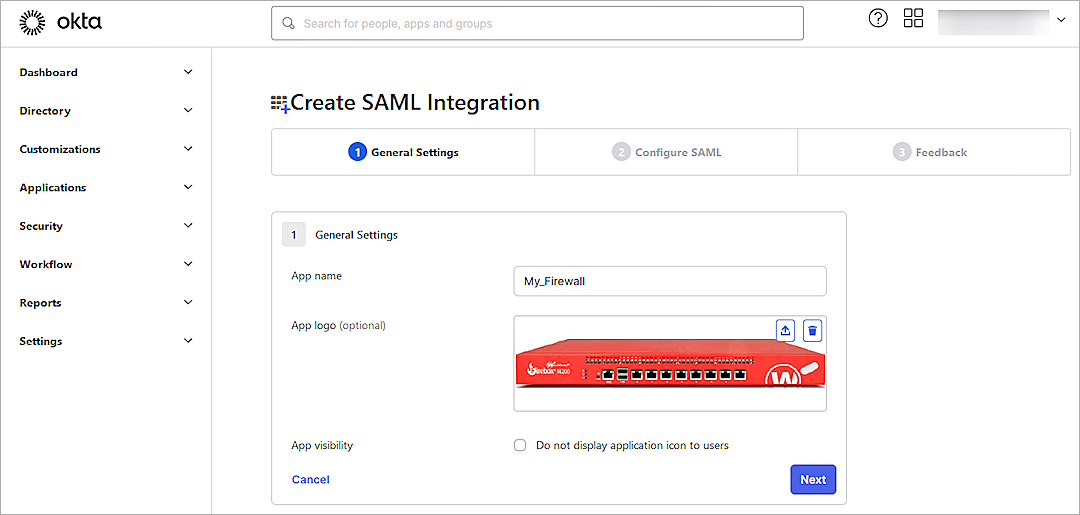Click the section number 1 box

(293, 235)
